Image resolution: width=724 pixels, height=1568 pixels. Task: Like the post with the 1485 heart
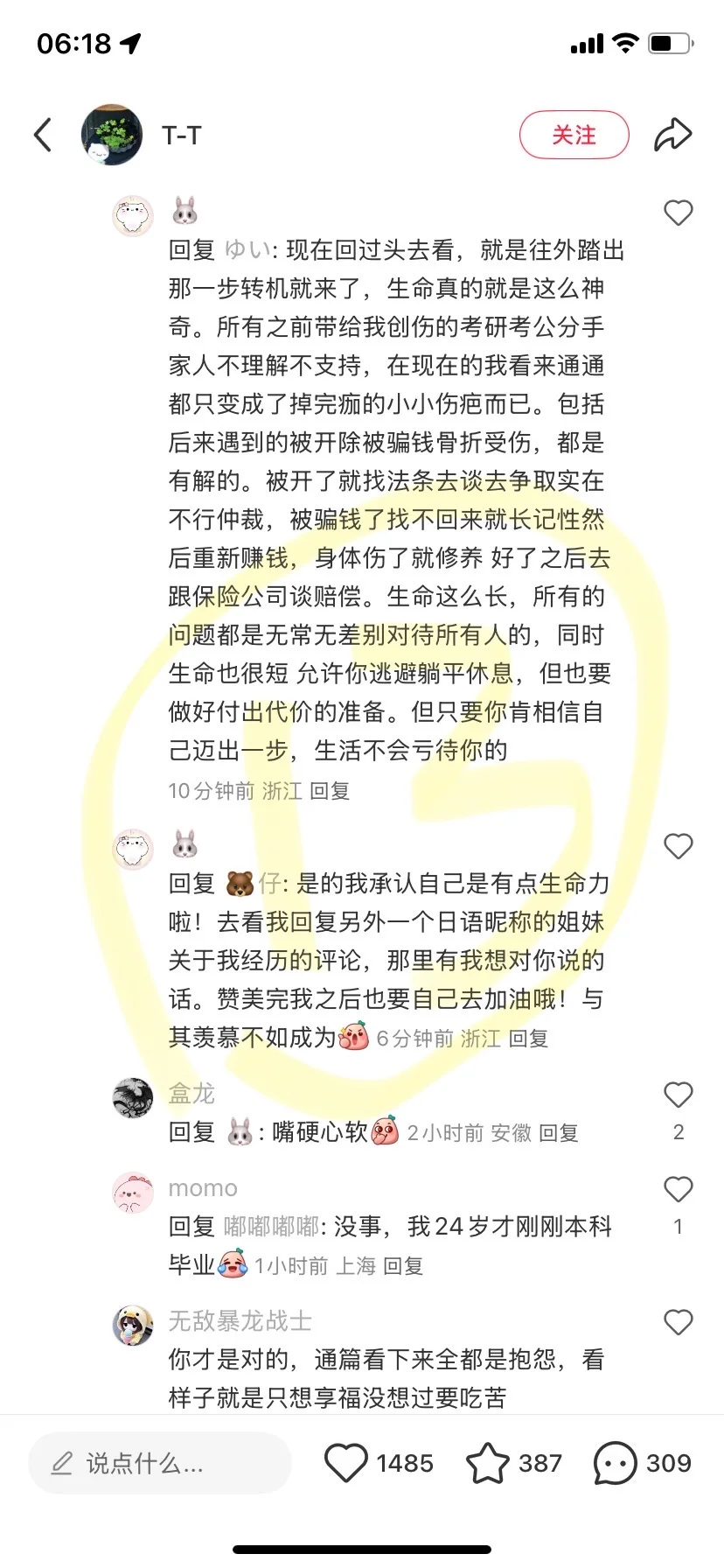pyautogui.click(x=345, y=1463)
